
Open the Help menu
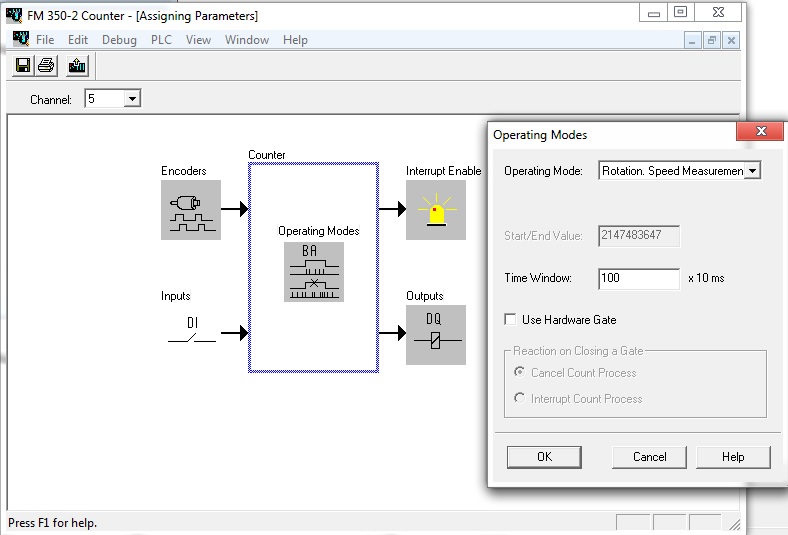tap(295, 40)
